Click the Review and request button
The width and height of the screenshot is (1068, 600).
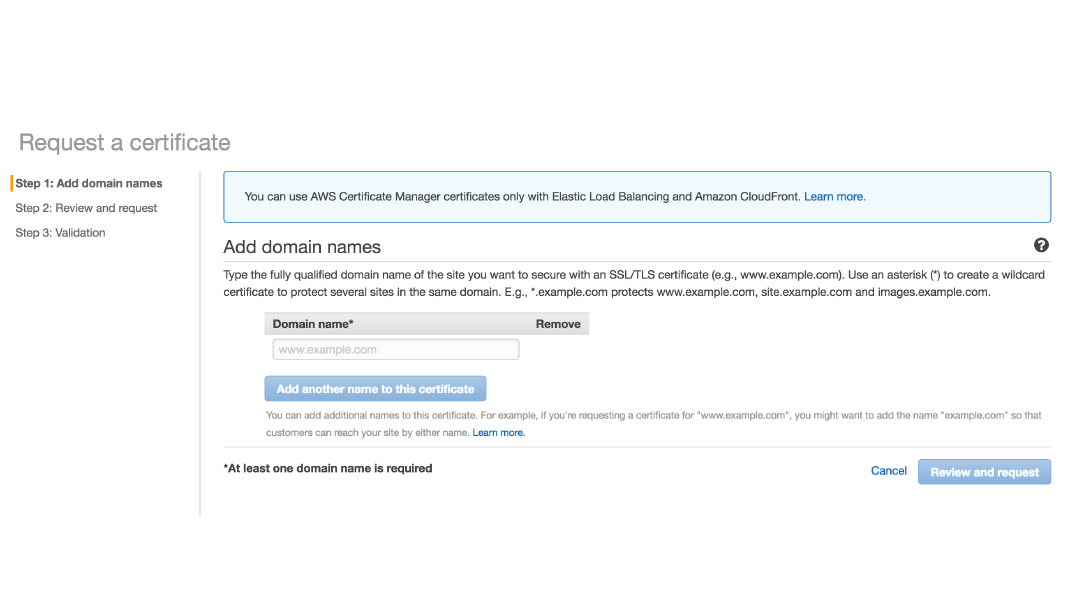click(x=984, y=472)
